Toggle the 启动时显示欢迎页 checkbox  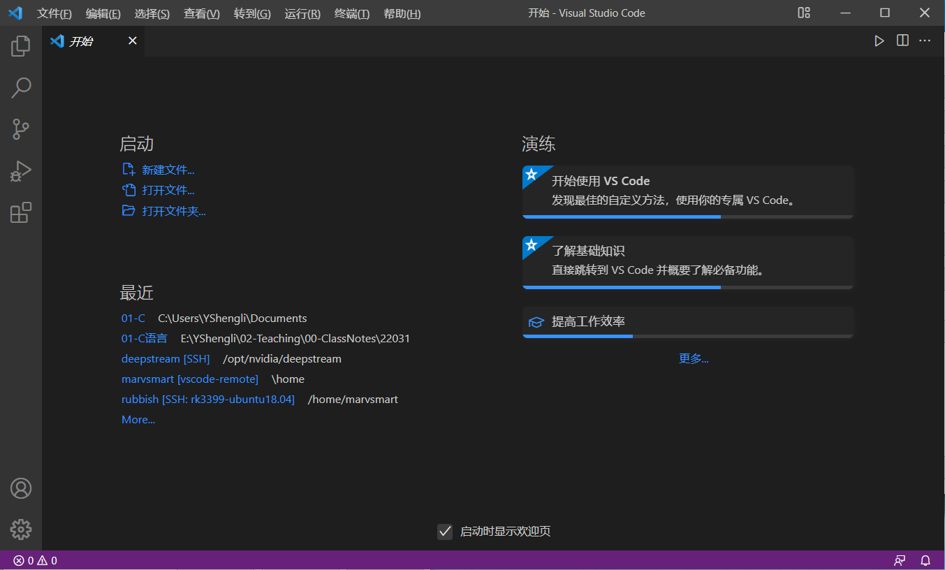coord(445,531)
